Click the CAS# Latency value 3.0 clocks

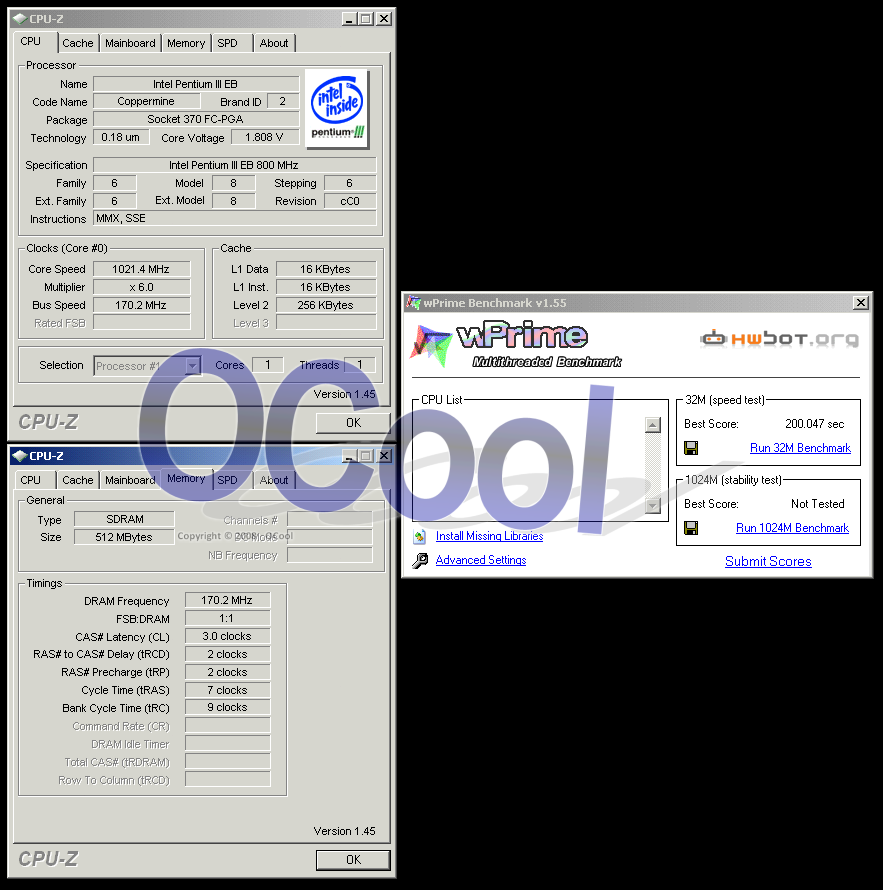(x=228, y=636)
